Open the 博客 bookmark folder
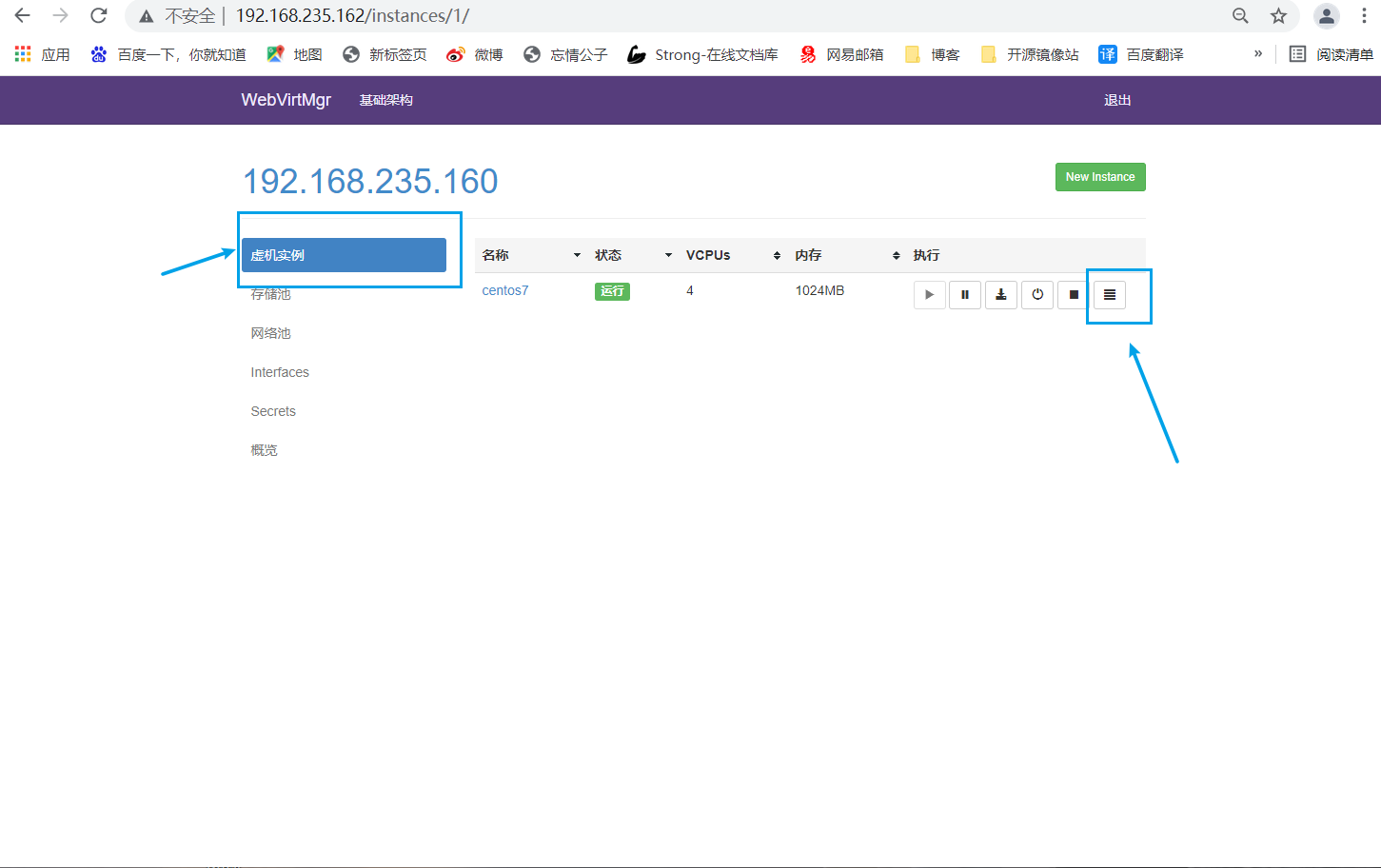Viewport: 1381px width, 868px height. pos(933,54)
